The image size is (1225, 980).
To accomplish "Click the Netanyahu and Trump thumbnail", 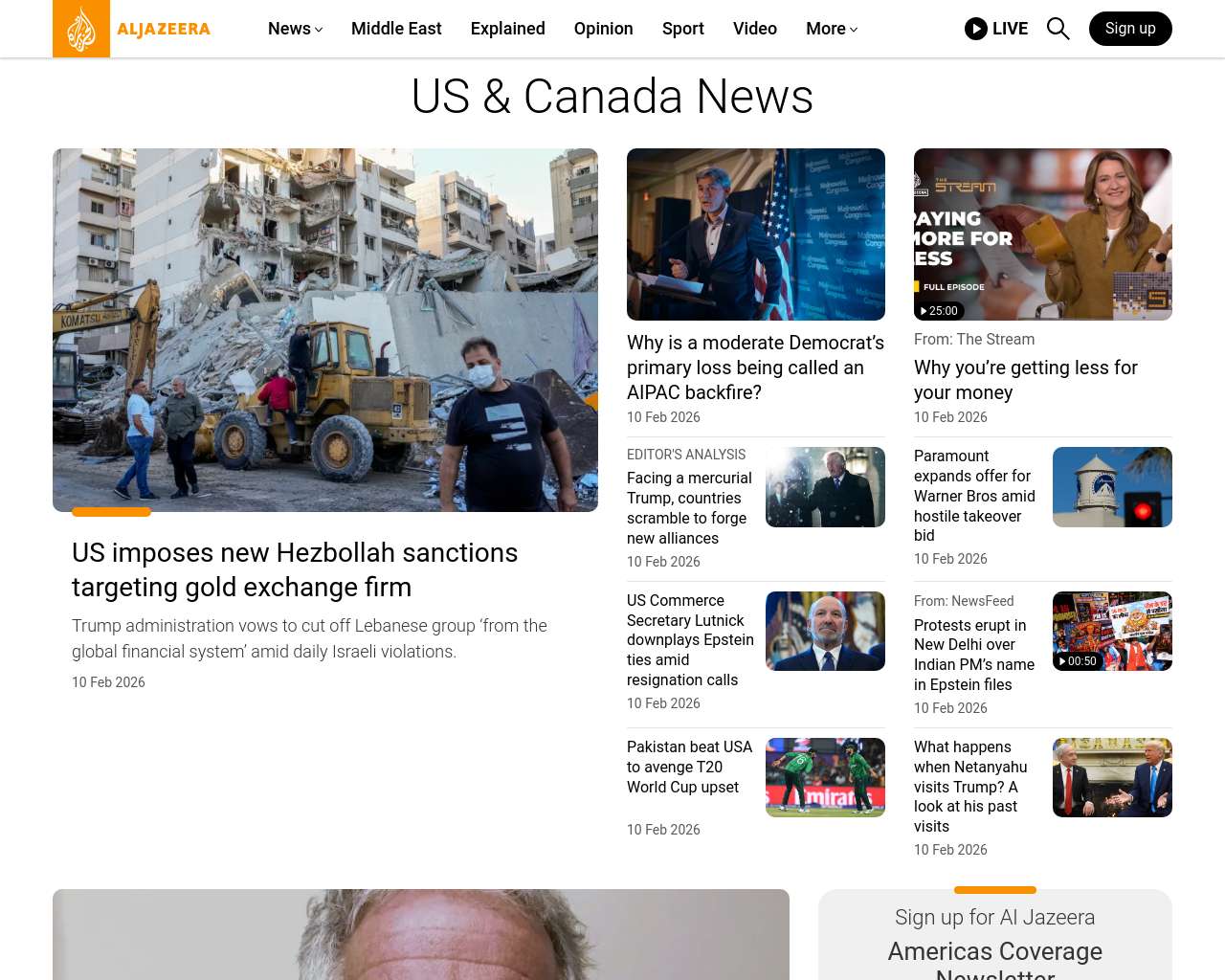I will 1112,777.
